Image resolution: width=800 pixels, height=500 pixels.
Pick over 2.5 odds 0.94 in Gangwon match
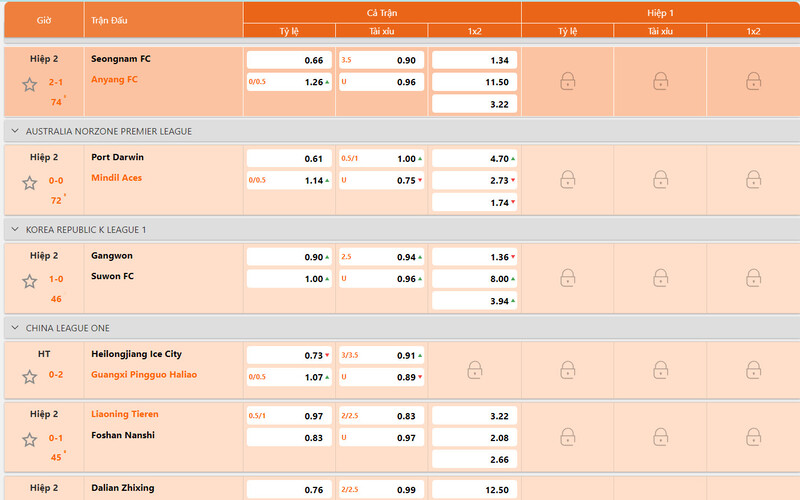coord(382,257)
